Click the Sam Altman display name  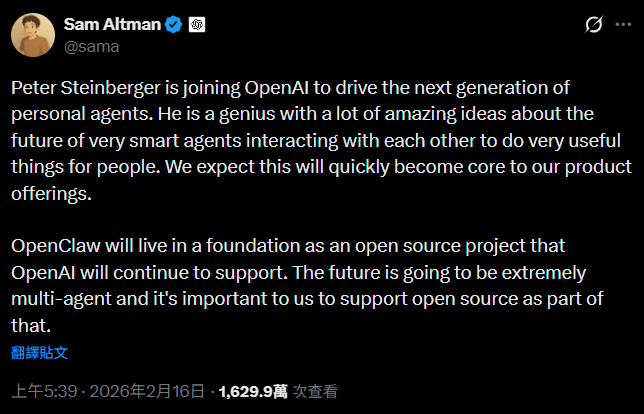click(x=109, y=24)
